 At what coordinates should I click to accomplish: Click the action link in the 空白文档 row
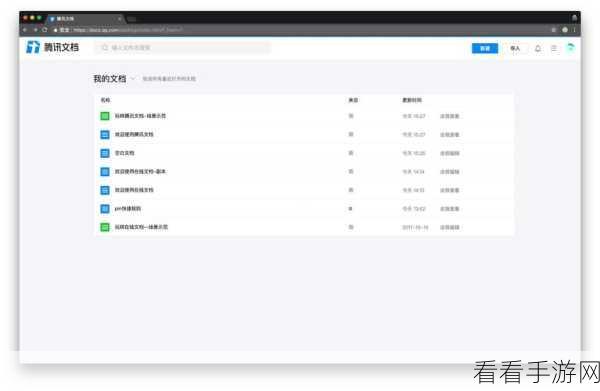[x=450, y=153]
